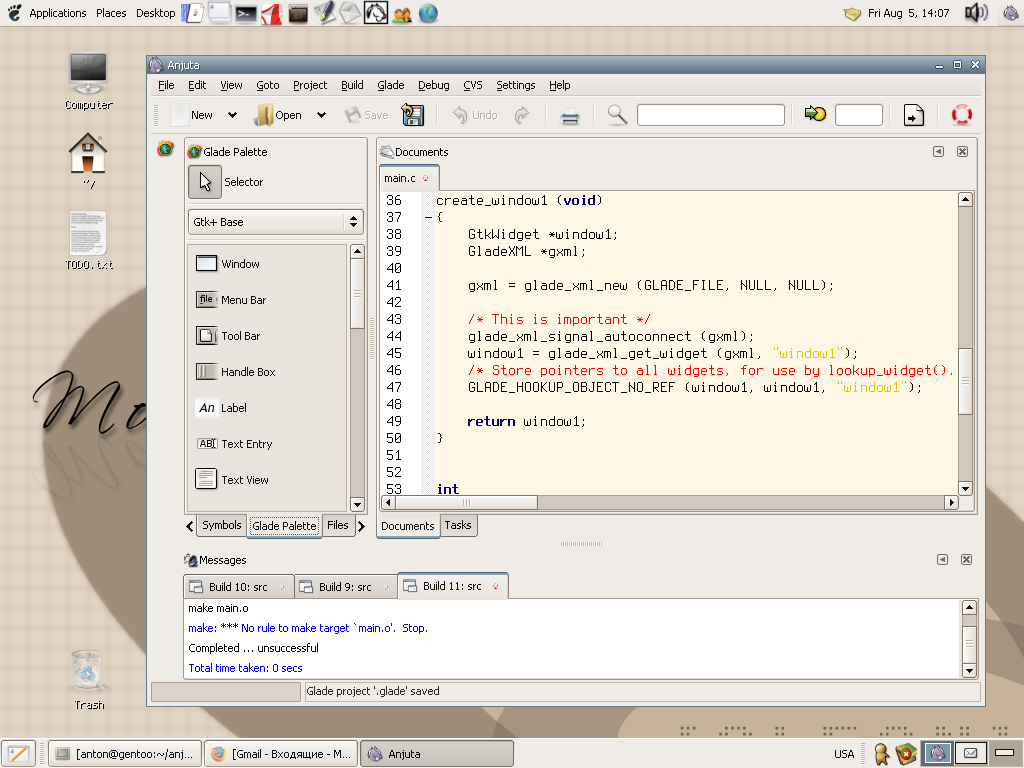1024x768 pixels.
Task: Click the search text field in toolbar
Action: (x=711, y=115)
